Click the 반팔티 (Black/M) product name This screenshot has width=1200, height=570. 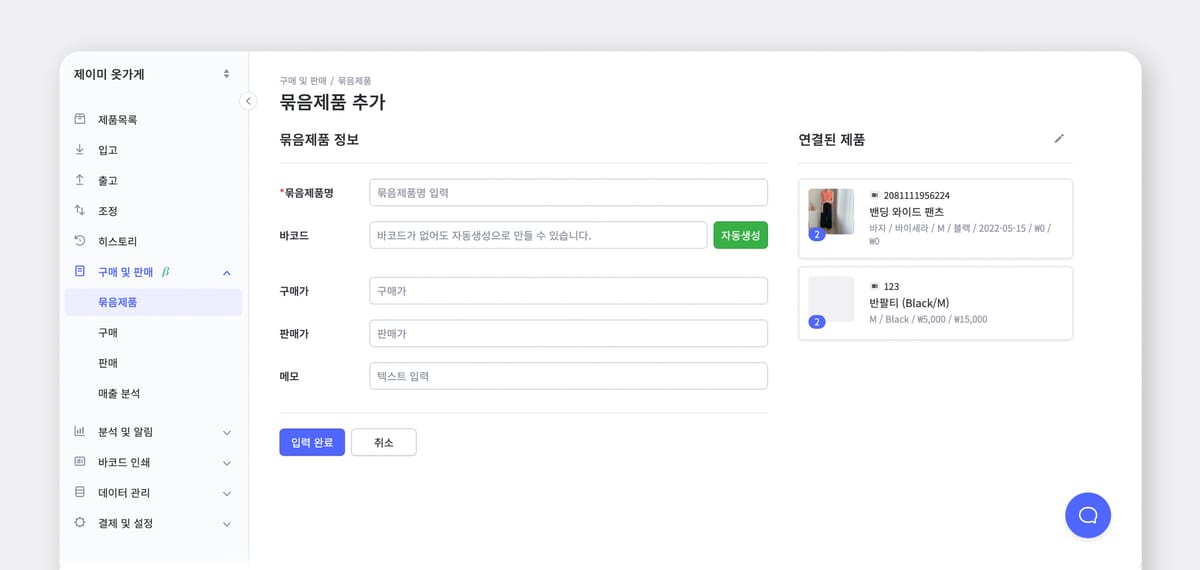point(909,303)
